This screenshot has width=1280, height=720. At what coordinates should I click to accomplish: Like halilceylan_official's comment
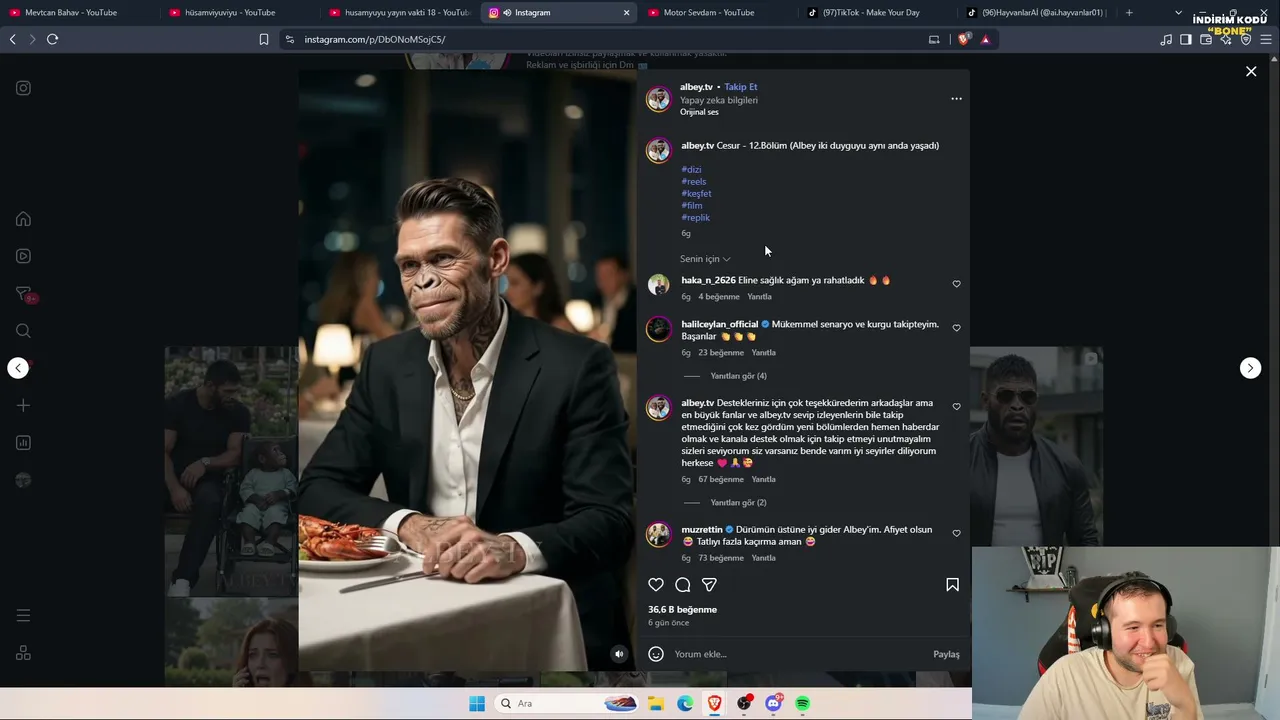pyautogui.click(x=956, y=328)
